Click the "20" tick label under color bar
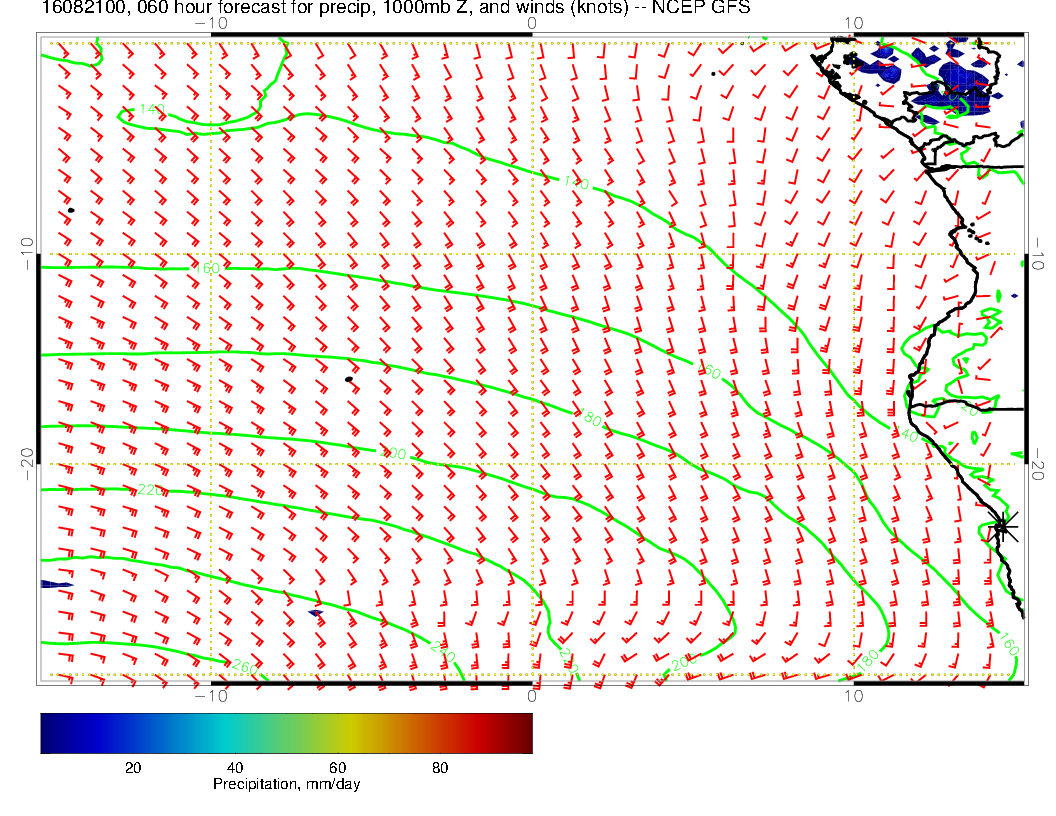Viewport: 1056px width, 816px height. 133,768
